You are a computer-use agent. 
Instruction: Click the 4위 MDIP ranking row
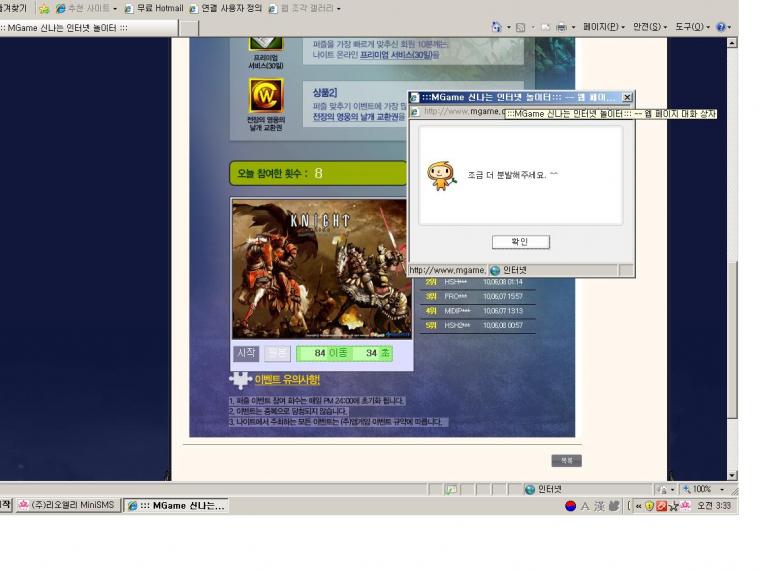coord(477,311)
